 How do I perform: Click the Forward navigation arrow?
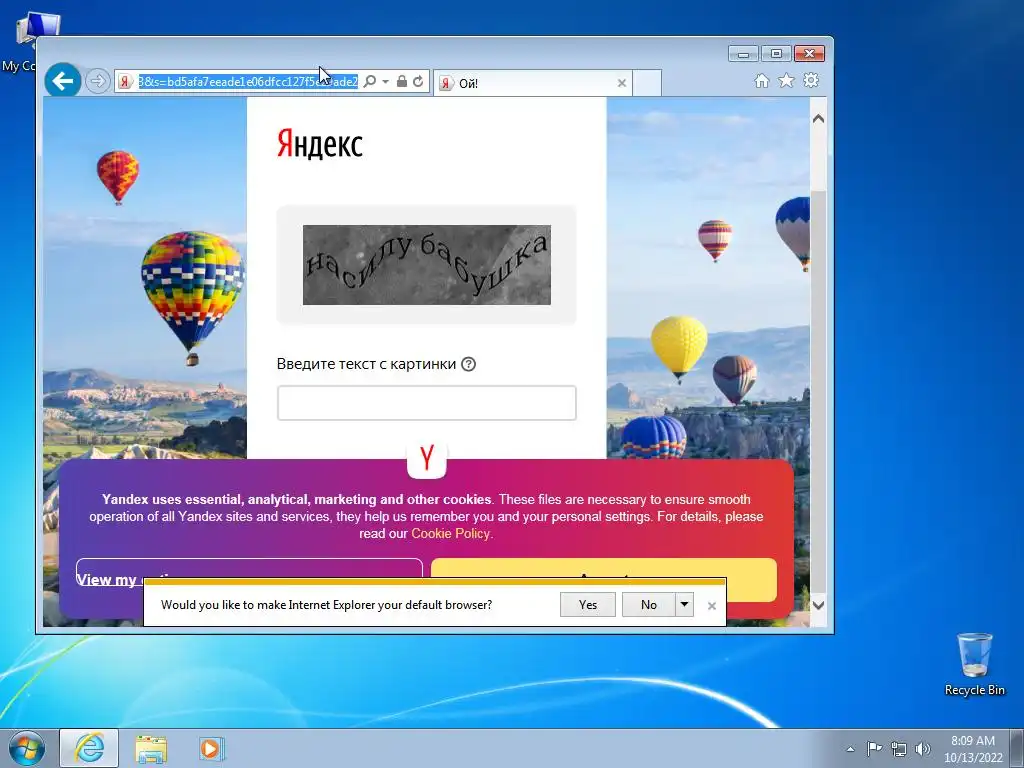(x=97, y=81)
